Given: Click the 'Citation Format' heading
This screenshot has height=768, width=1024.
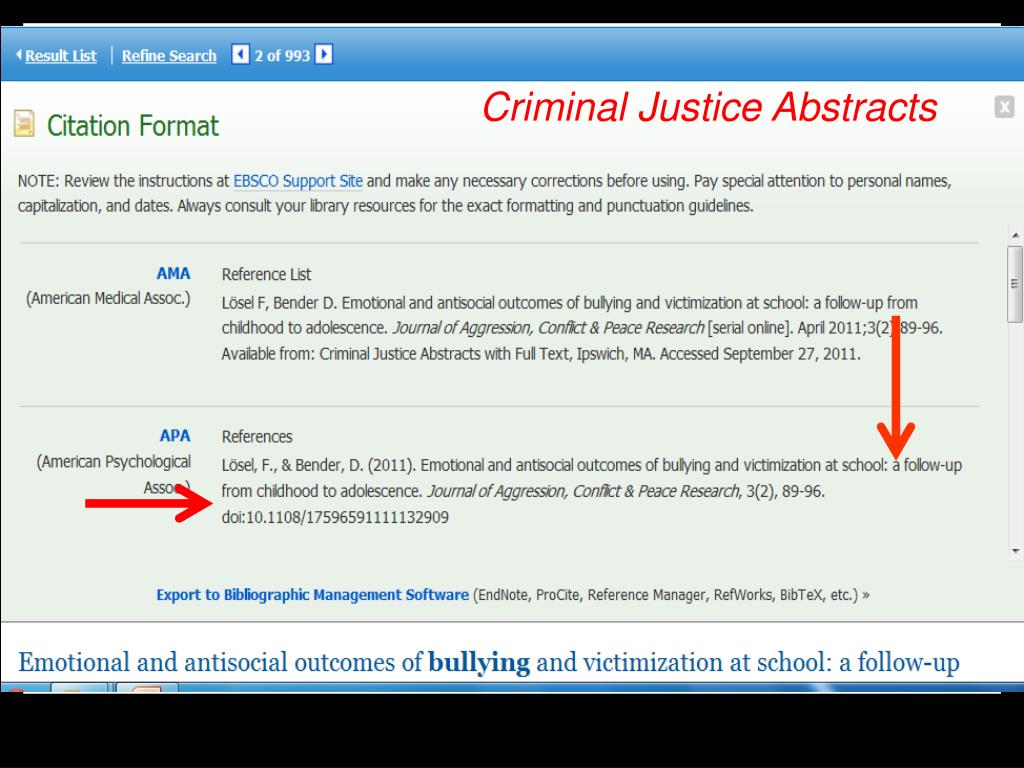Looking at the screenshot, I should (x=133, y=125).
